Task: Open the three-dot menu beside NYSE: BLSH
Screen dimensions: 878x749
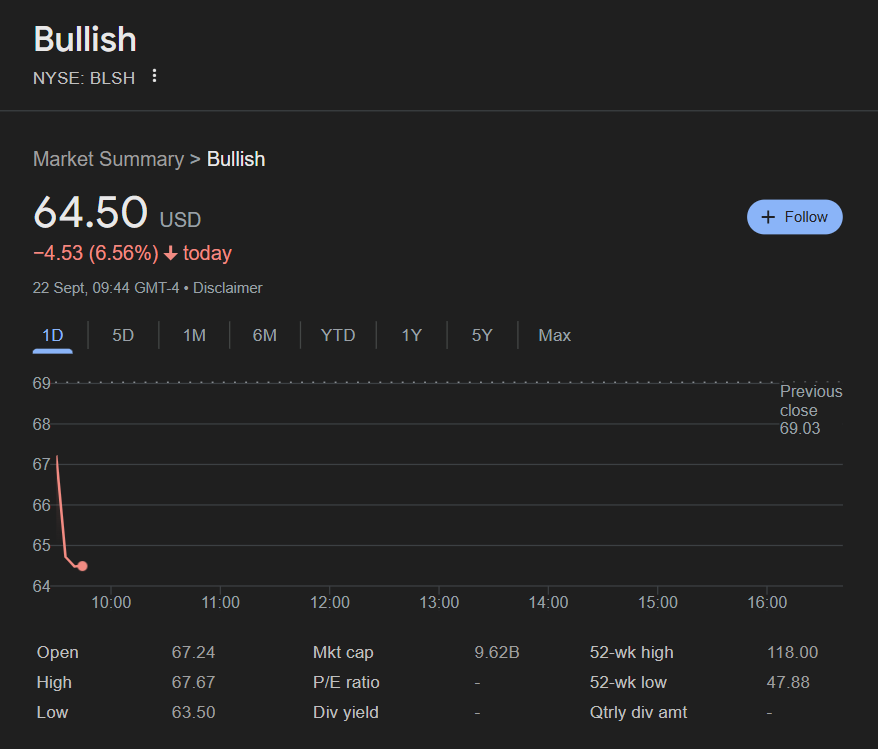Action: click(x=155, y=76)
